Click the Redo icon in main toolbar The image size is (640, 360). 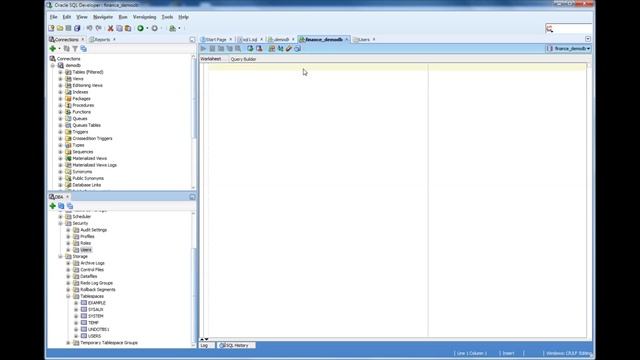98,28
